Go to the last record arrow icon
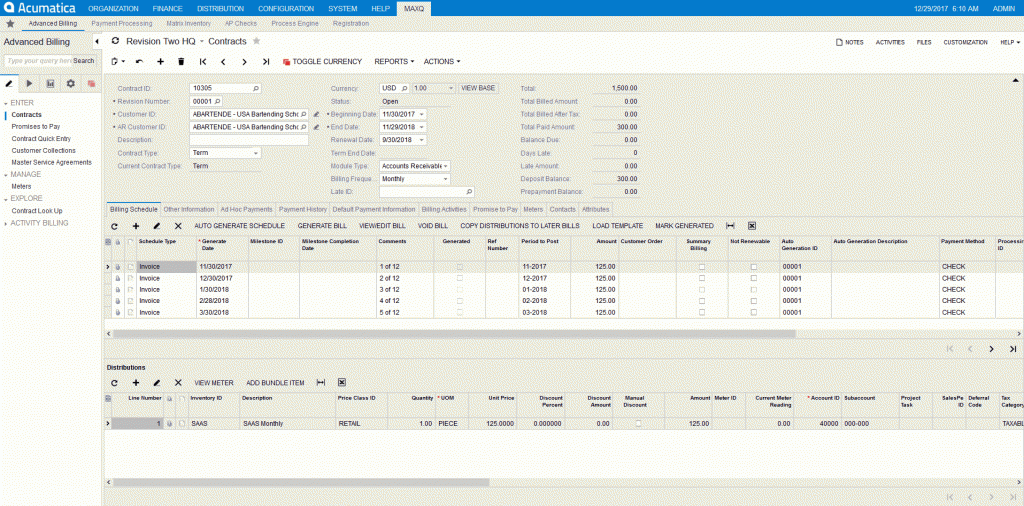 (x=266, y=61)
